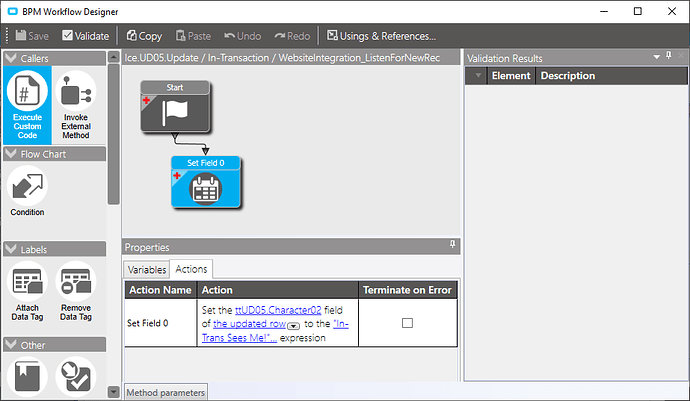
Task: Click the toolbox scrollbar thumb
Action: tap(114, 134)
